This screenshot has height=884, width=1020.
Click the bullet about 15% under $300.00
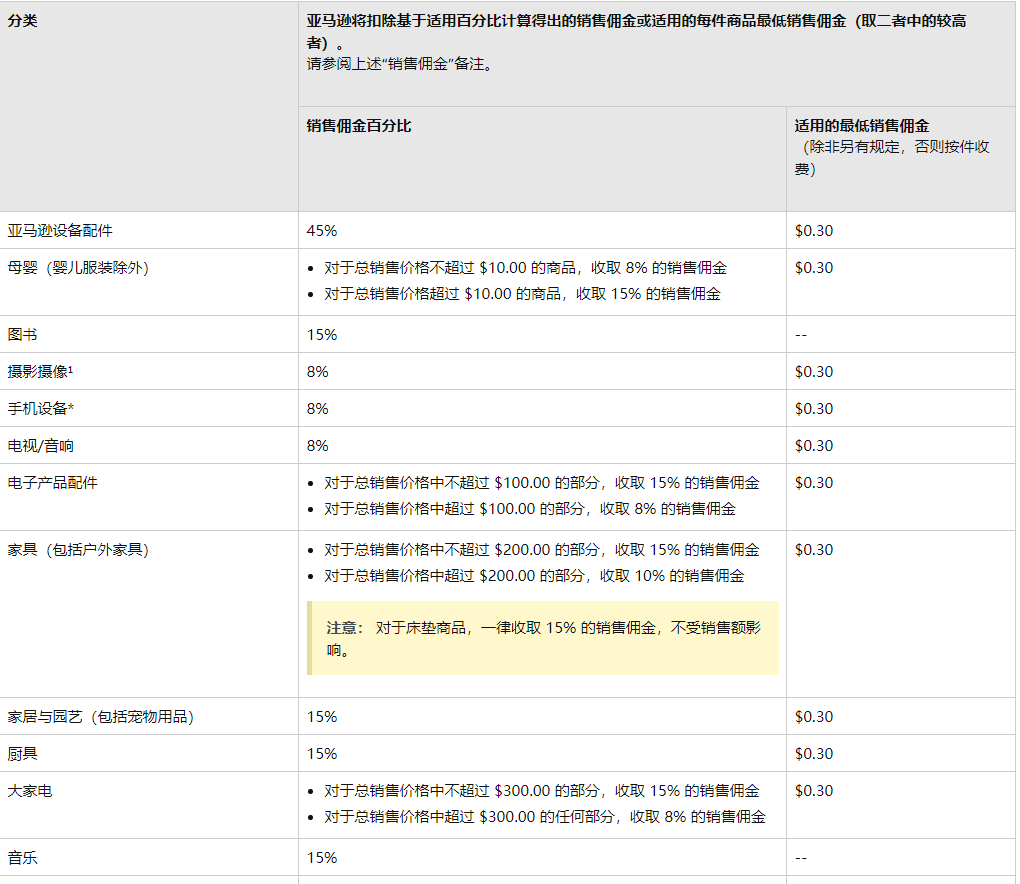tap(541, 791)
